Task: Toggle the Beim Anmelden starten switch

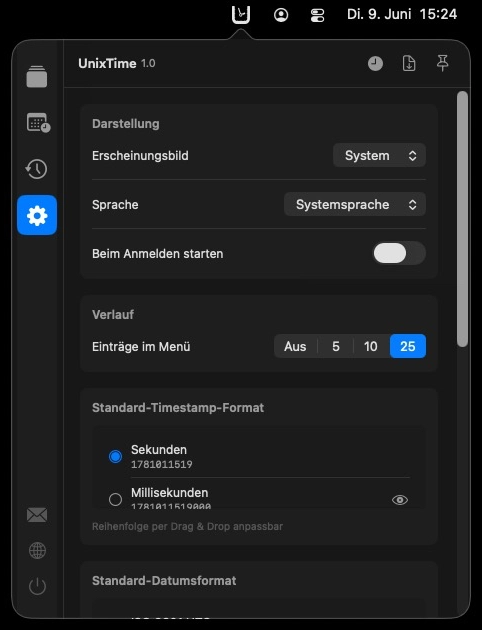Action: click(x=399, y=254)
